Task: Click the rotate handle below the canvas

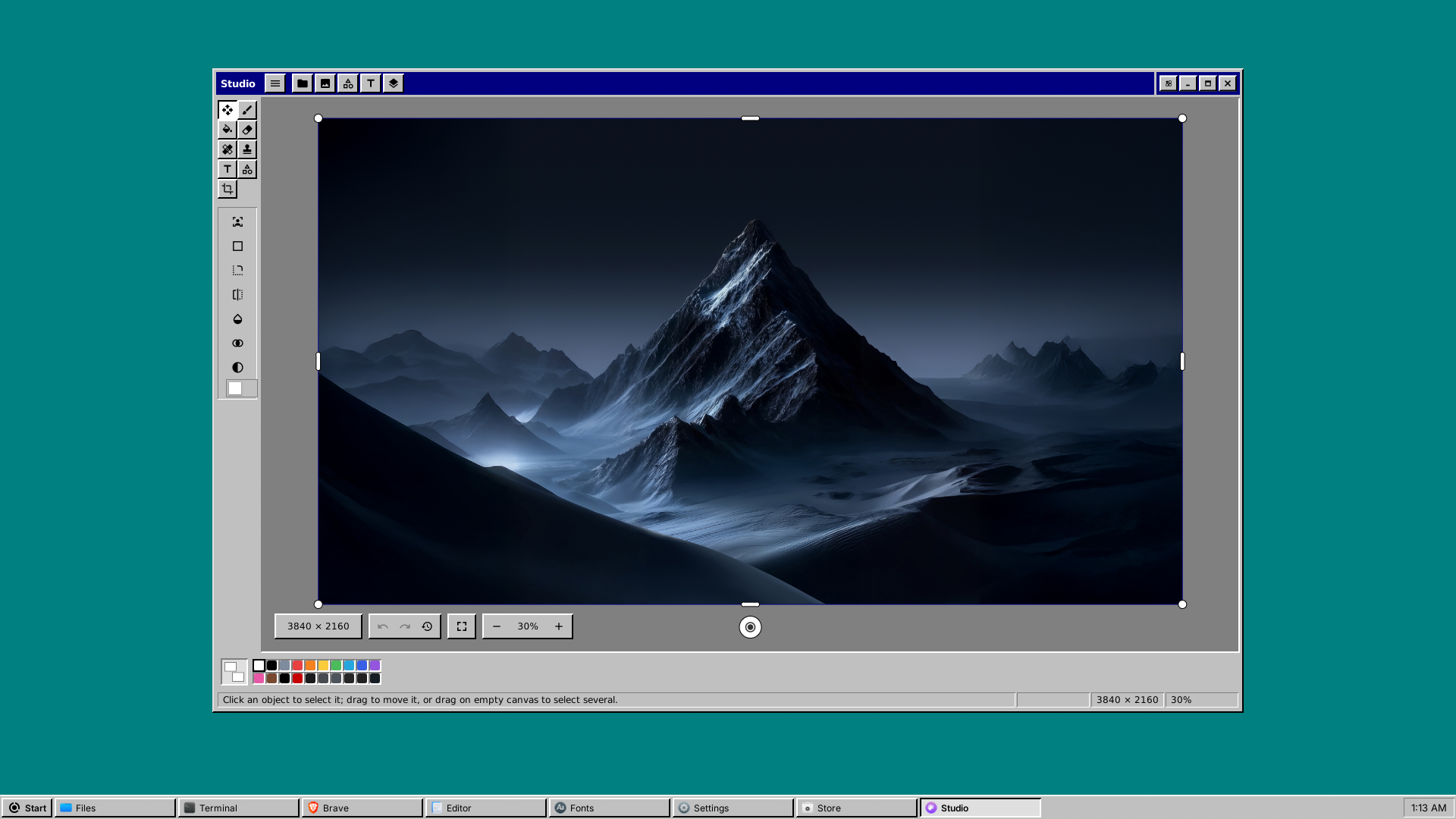Action: click(750, 627)
